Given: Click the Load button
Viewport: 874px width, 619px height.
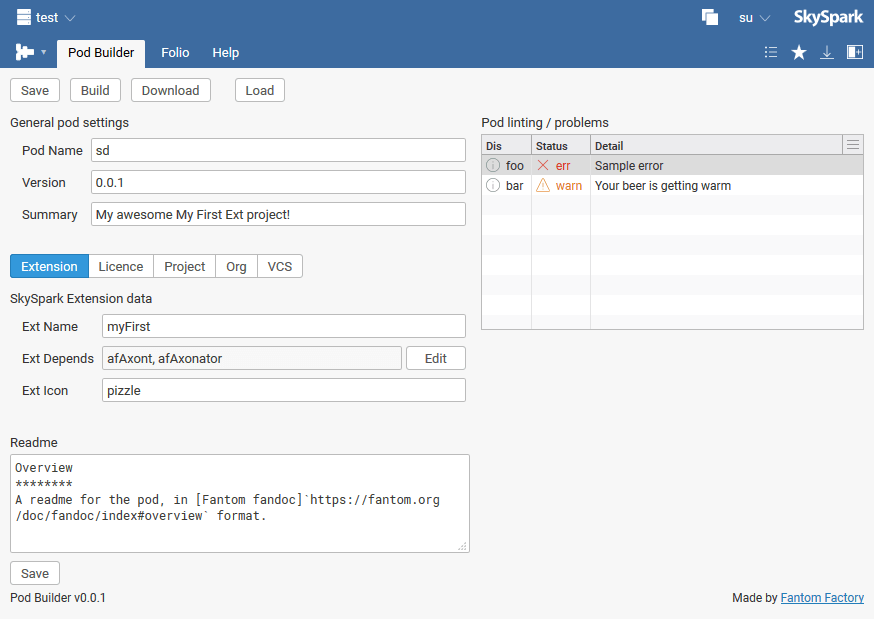Looking at the screenshot, I should click(260, 90).
